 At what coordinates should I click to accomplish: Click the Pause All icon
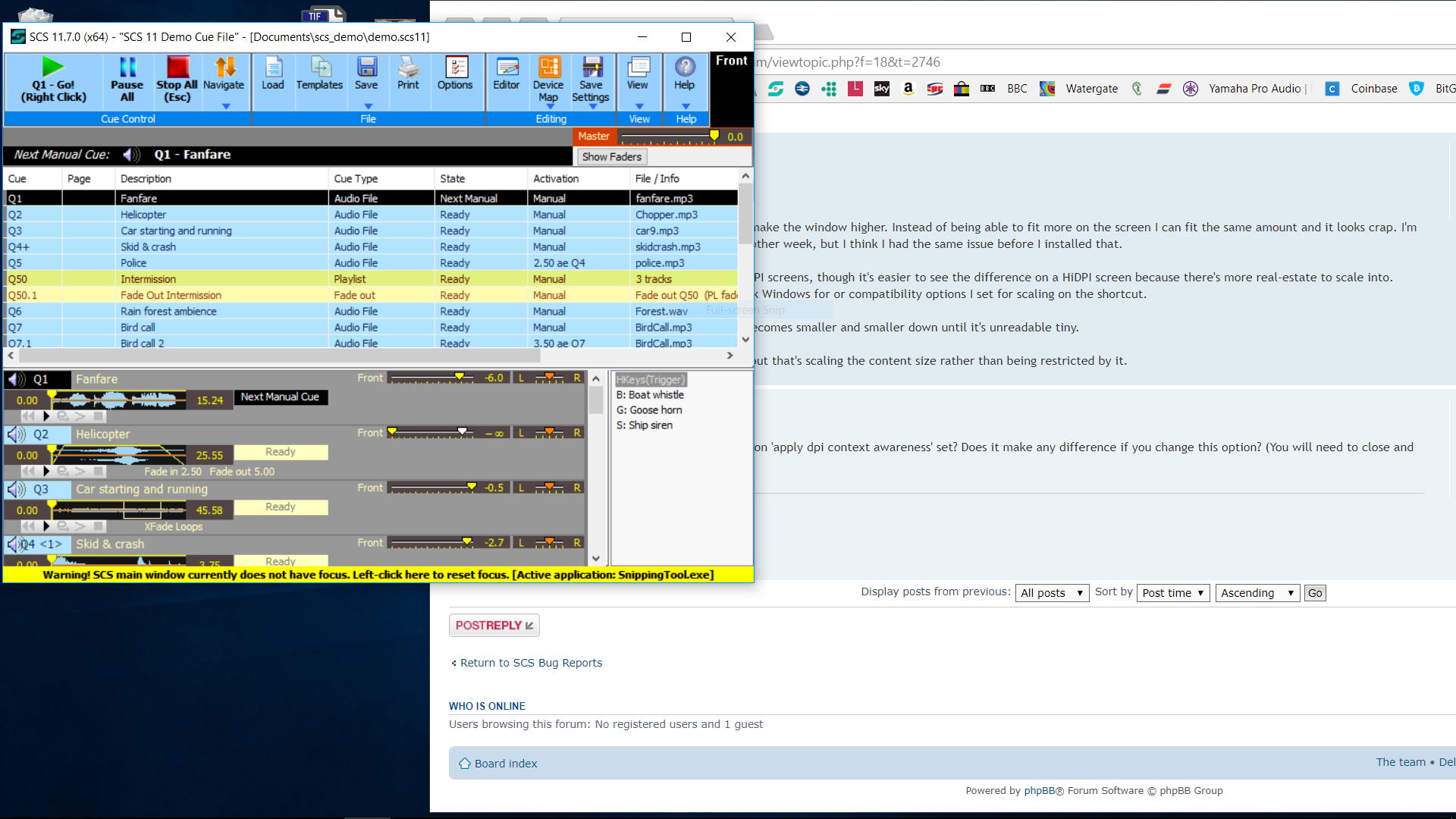click(127, 68)
